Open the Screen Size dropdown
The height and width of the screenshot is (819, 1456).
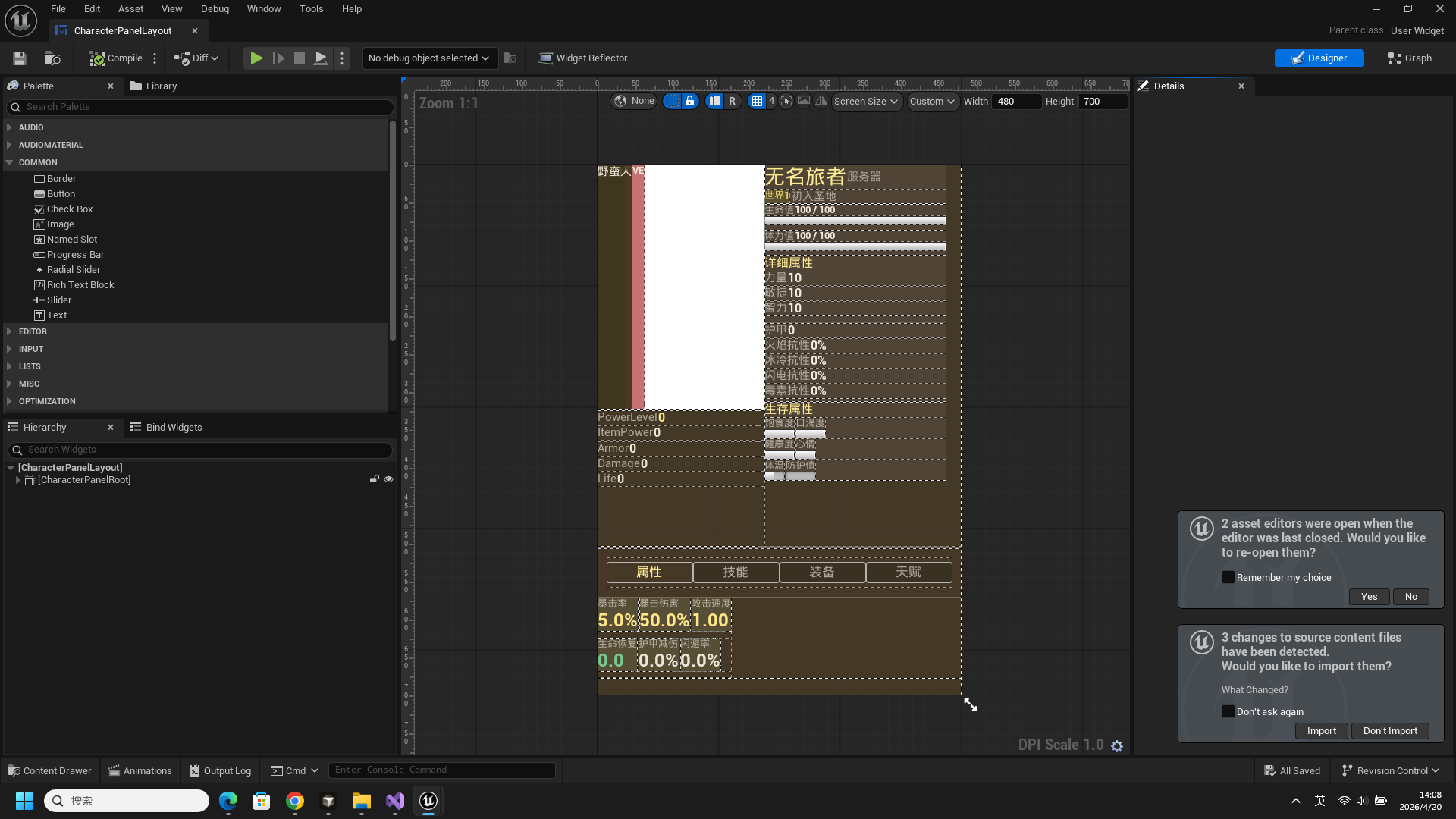pyautogui.click(x=866, y=101)
